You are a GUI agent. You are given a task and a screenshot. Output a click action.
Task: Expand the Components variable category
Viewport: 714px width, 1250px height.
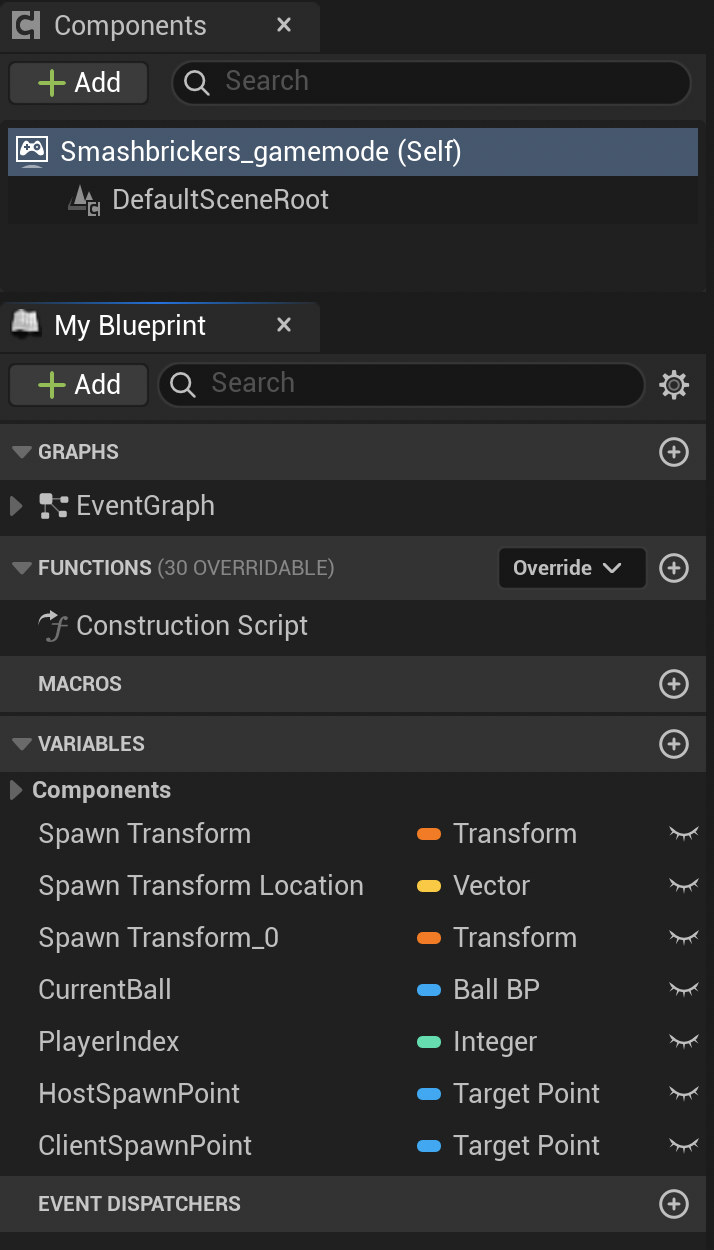[x=16, y=790]
